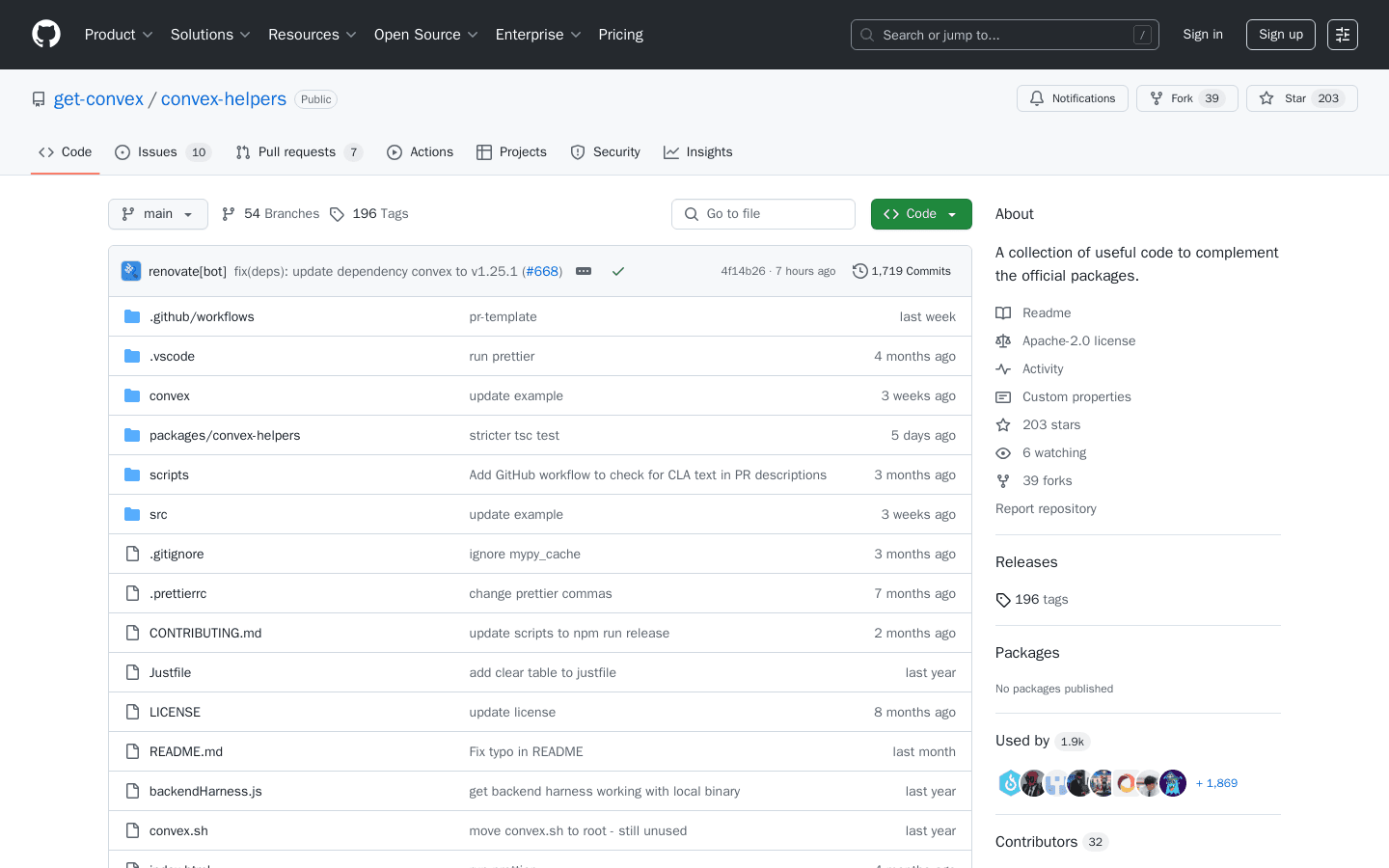
Task: Open the renovate[bot] author link
Action: 187,272
